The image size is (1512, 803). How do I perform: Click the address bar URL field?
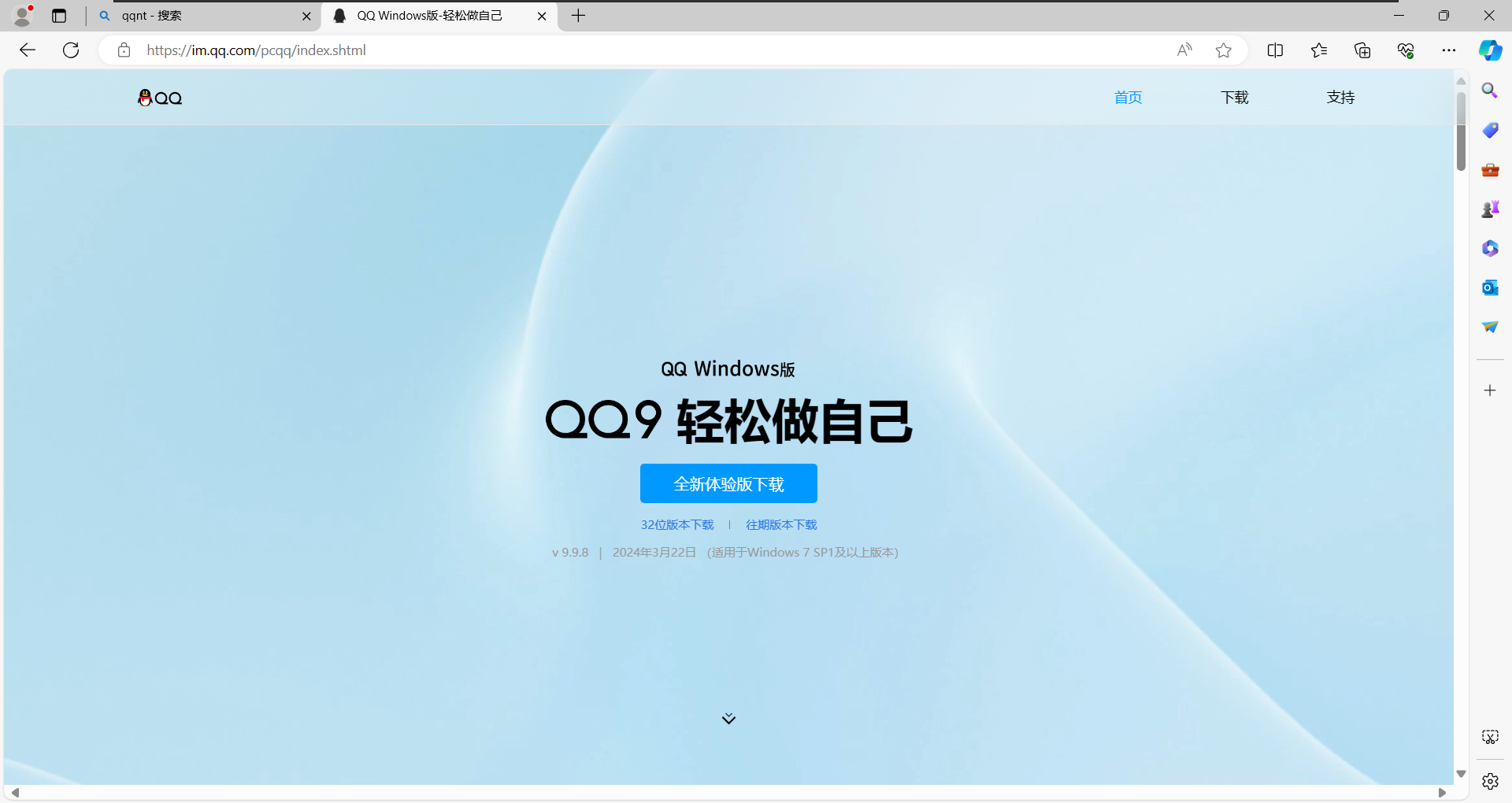point(630,50)
